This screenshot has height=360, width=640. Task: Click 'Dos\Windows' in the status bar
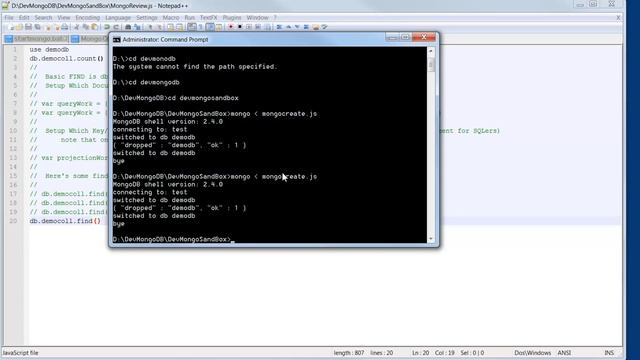[533, 353]
